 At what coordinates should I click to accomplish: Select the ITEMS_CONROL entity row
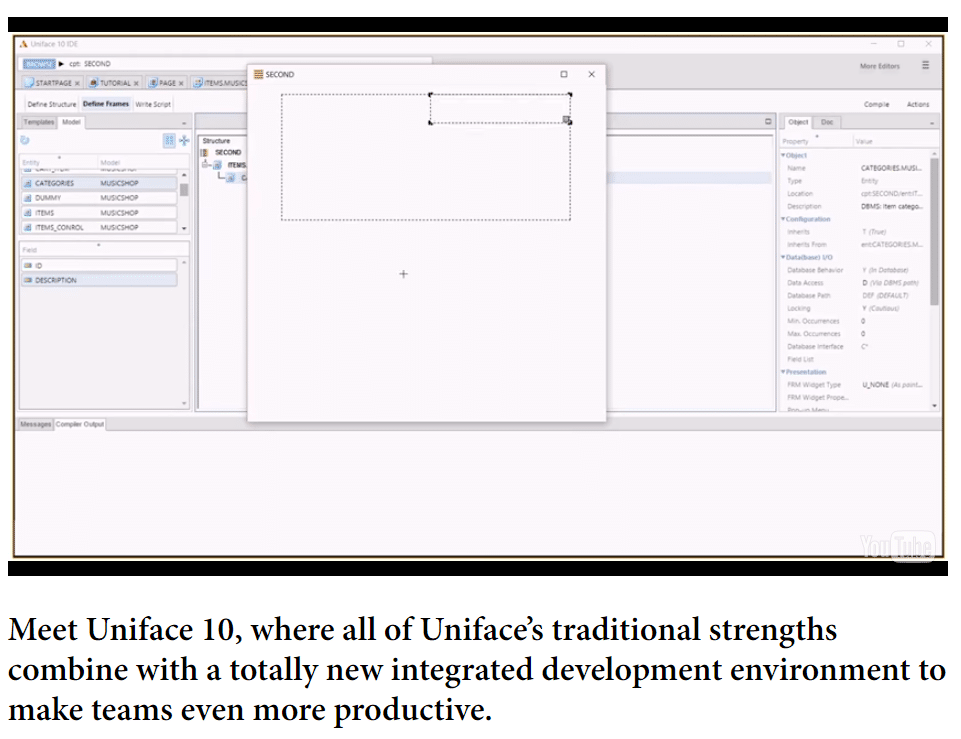pyautogui.click(x=99, y=227)
